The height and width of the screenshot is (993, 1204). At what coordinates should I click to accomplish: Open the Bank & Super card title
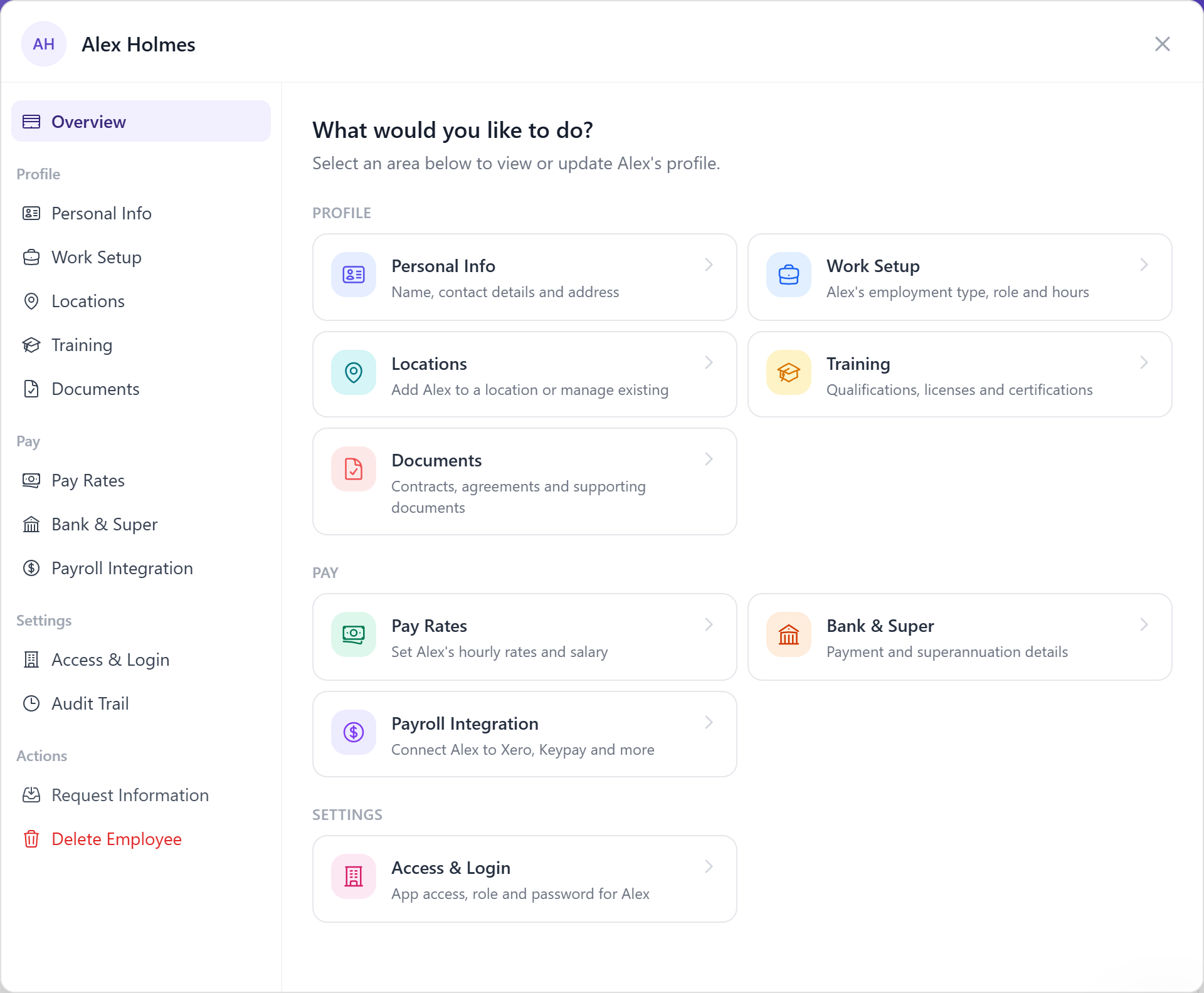click(x=880, y=626)
